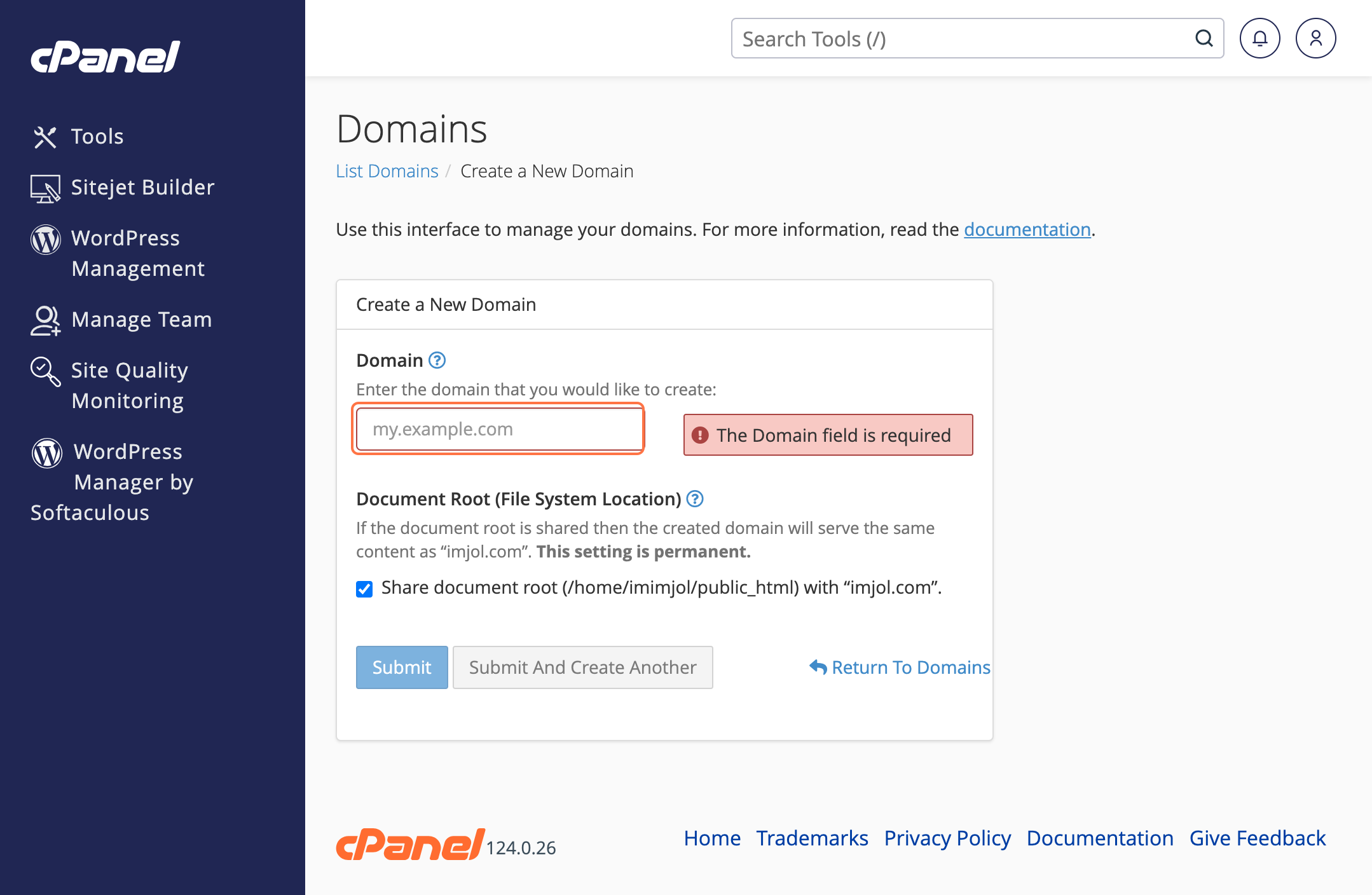Click the Give Feedback footer link
The width and height of the screenshot is (1372, 895).
pyautogui.click(x=1258, y=838)
